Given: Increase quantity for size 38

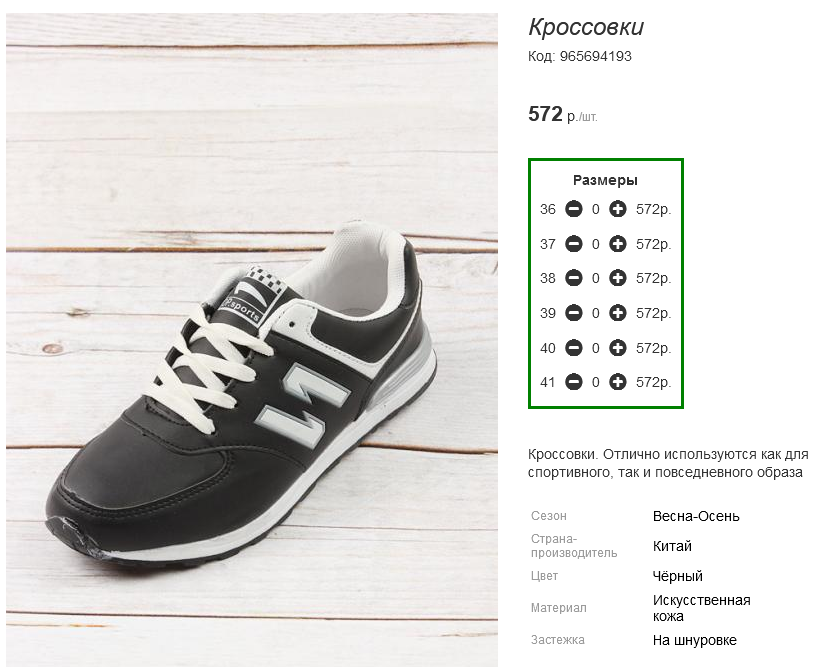Looking at the screenshot, I should (617, 278).
